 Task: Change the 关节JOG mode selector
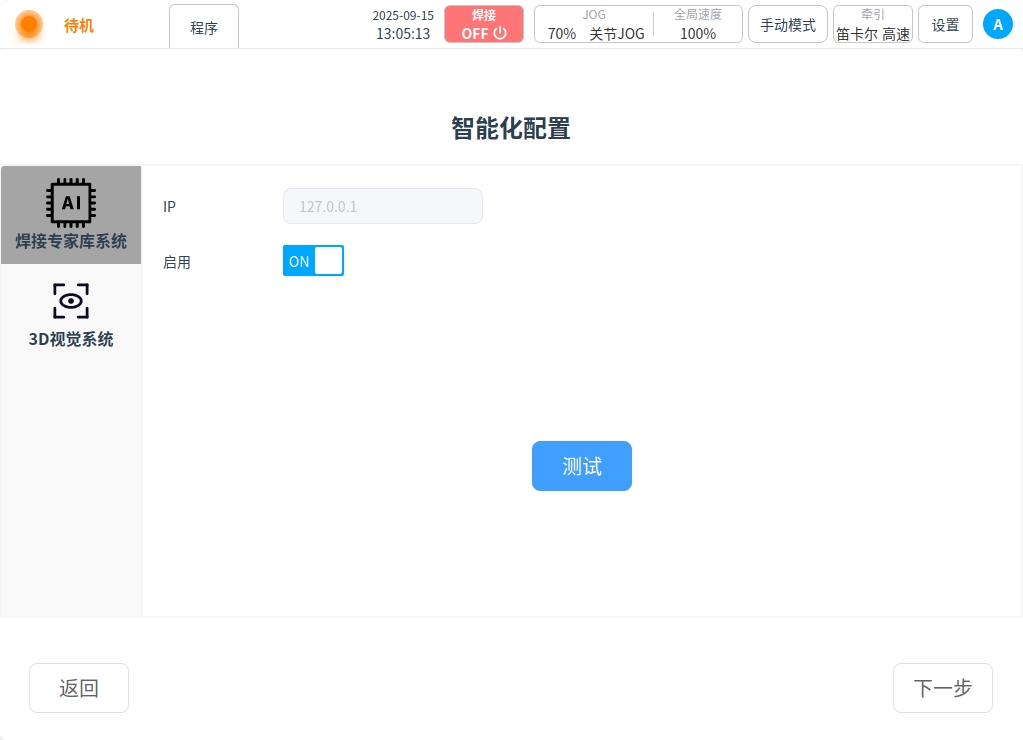coord(617,33)
